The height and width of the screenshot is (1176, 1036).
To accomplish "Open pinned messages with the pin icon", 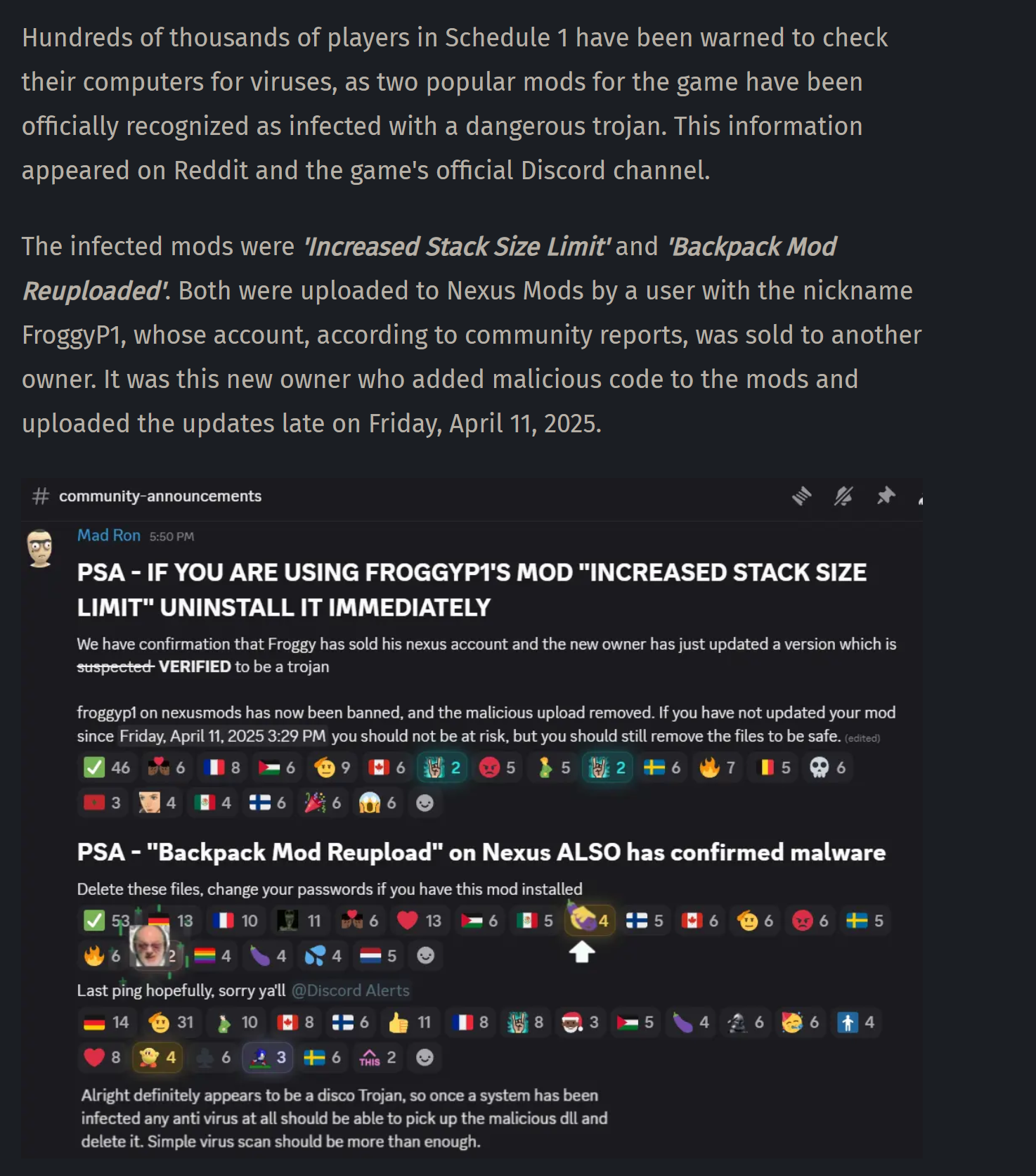I will coord(886,496).
